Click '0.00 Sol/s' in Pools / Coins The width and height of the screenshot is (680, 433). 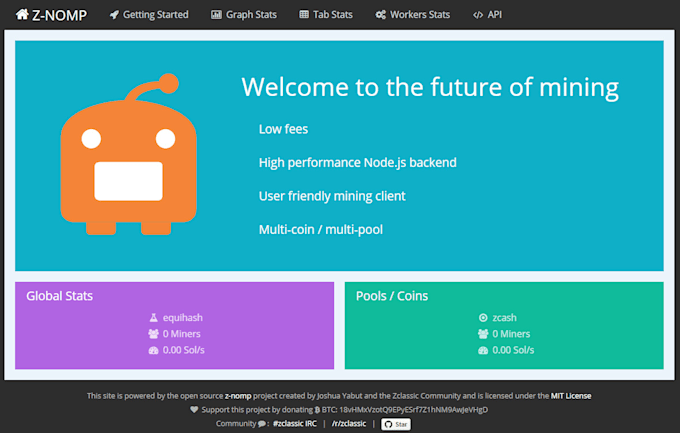513,350
